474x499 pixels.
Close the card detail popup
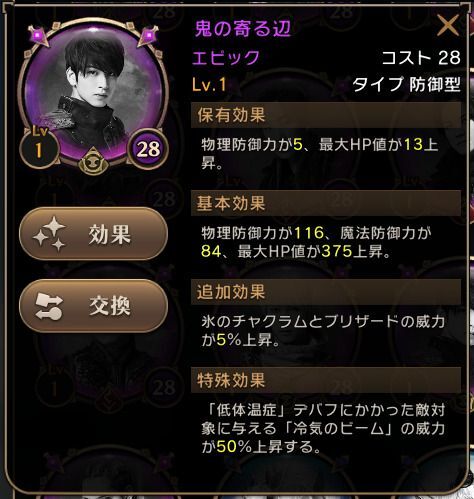click(x=448, y=25)
